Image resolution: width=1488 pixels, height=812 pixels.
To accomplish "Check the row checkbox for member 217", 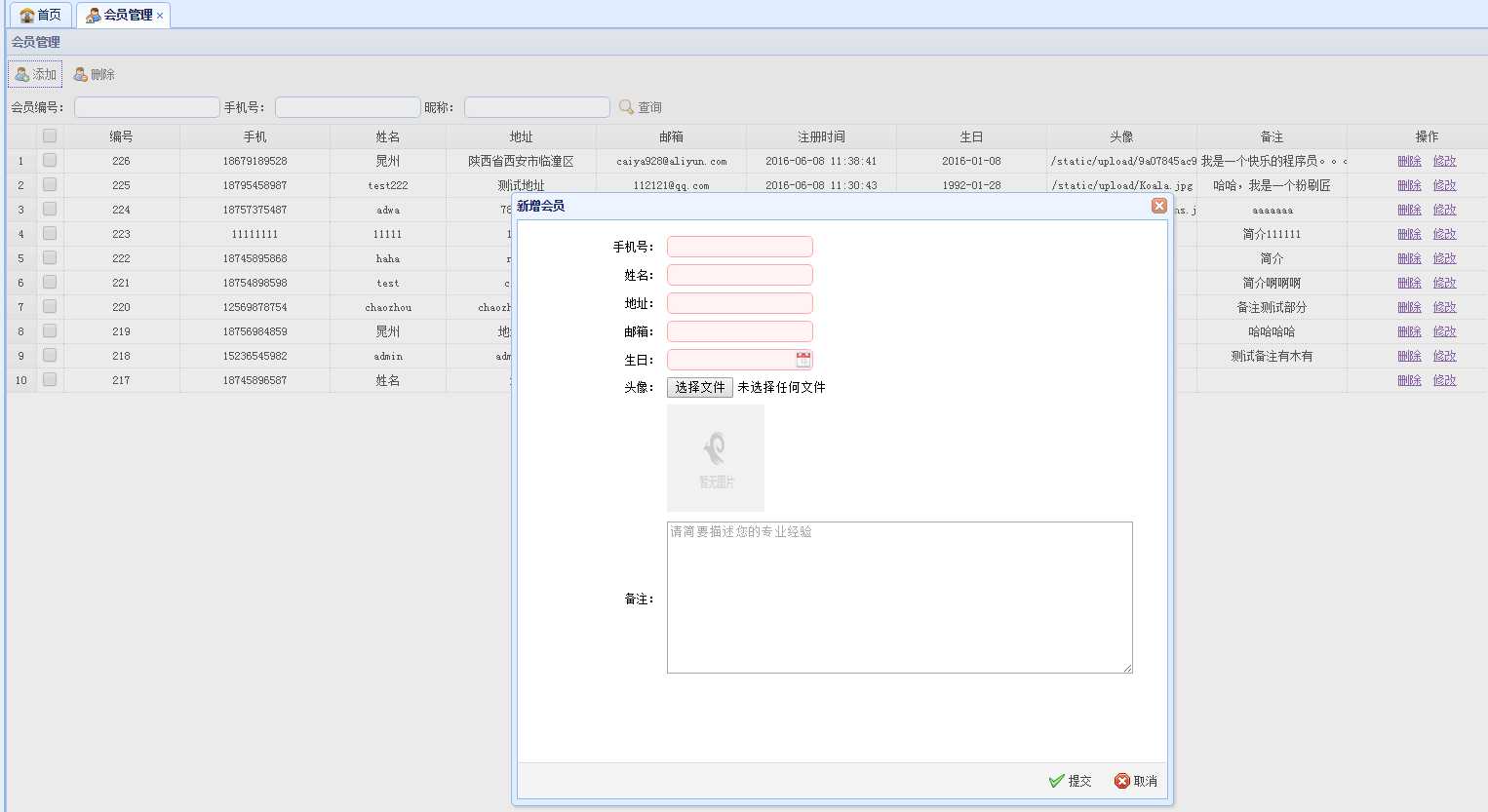I will point(50,379).
